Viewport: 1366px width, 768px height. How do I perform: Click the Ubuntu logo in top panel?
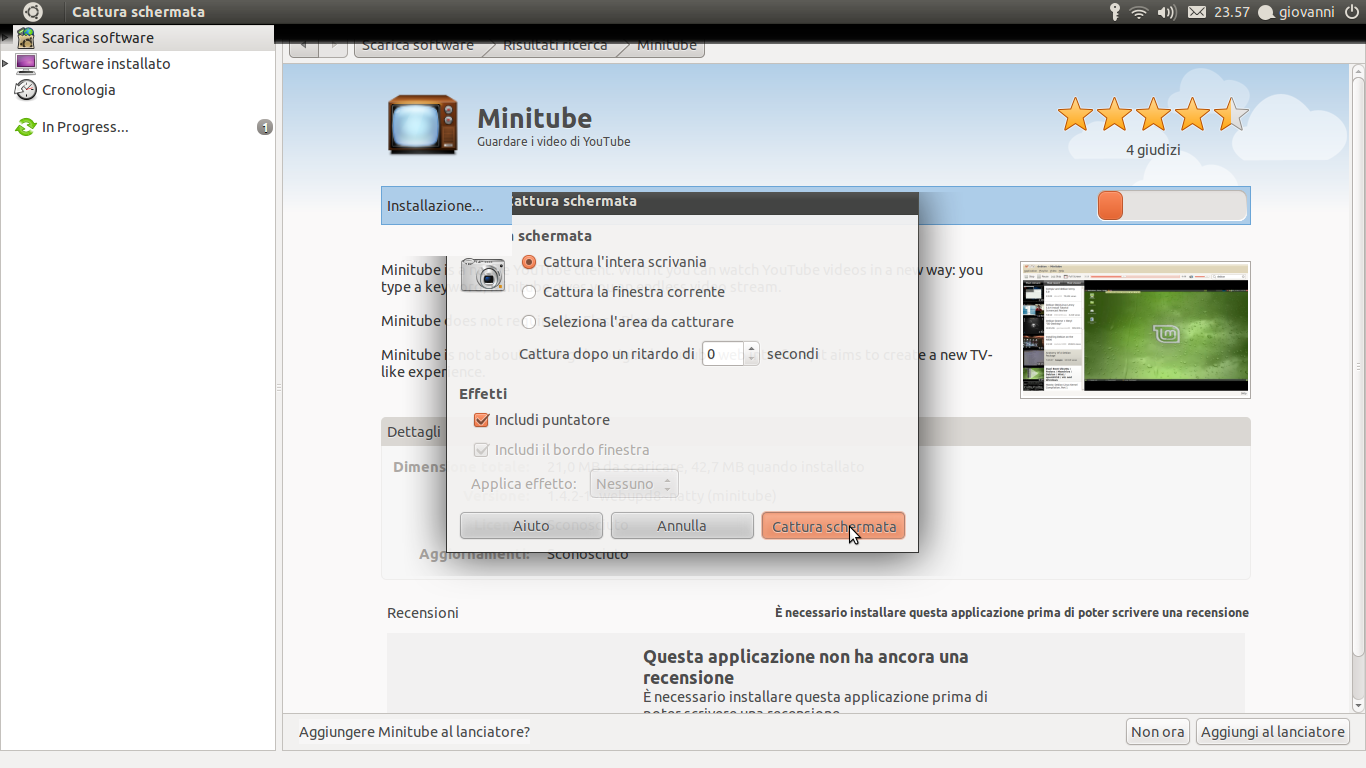(x=33, y=12)
